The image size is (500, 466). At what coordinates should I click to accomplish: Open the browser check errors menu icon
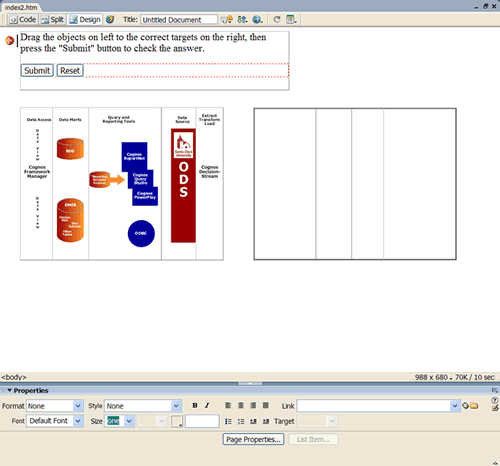227,20
